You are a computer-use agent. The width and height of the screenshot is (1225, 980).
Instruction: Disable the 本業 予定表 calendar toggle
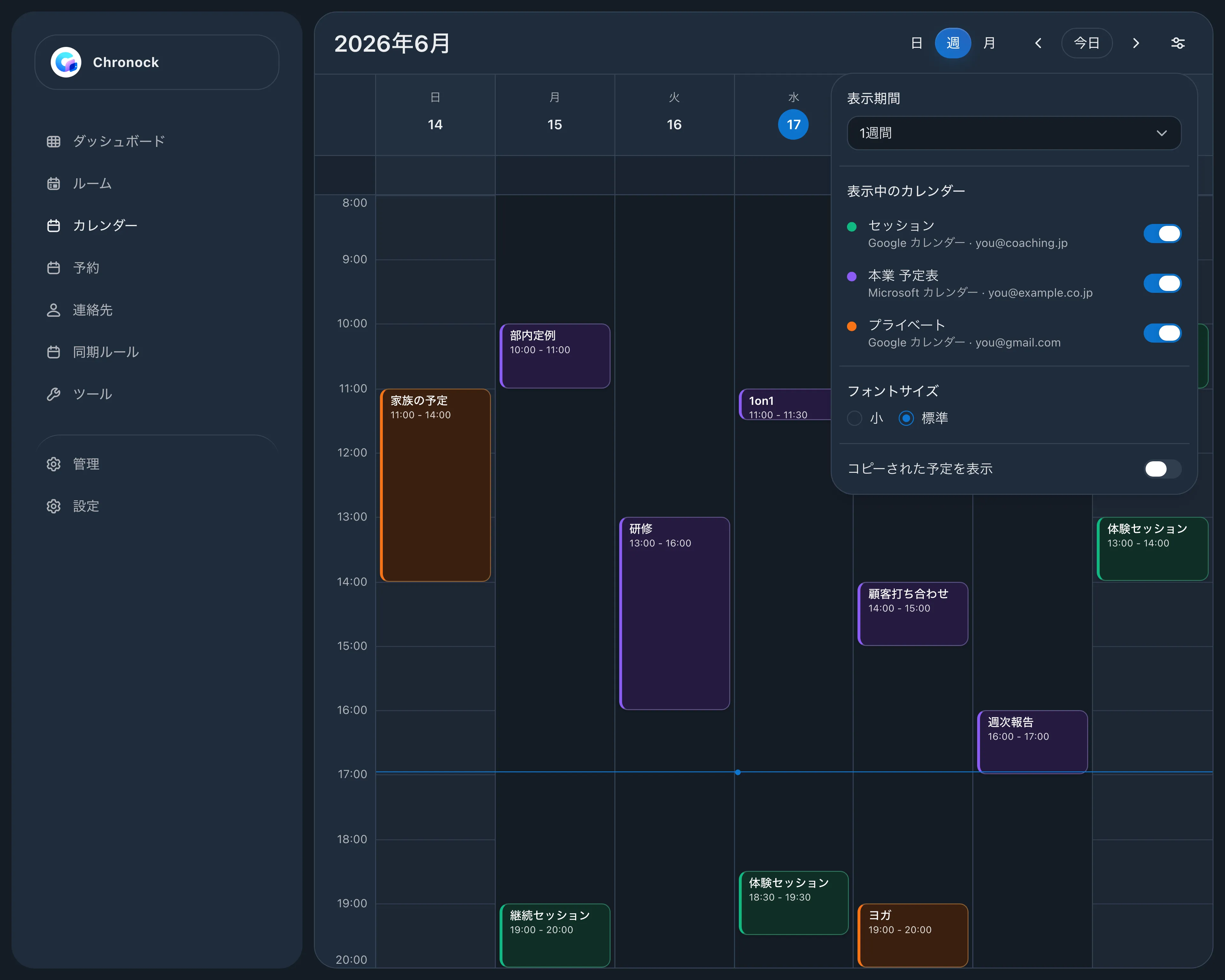click(x=1162, y=283)
